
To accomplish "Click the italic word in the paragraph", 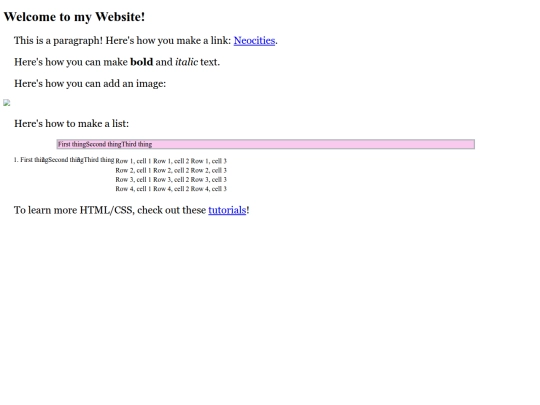I will coord(186,62).
